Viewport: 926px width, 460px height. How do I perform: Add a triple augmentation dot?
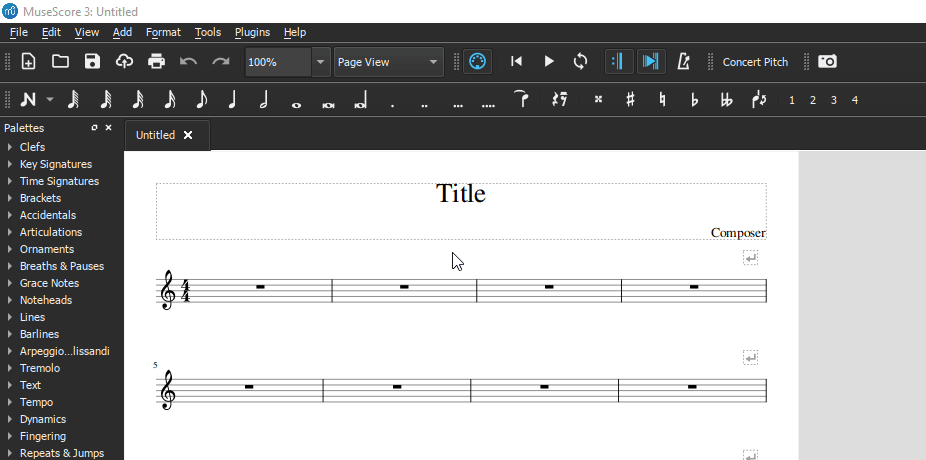point(458,106)
